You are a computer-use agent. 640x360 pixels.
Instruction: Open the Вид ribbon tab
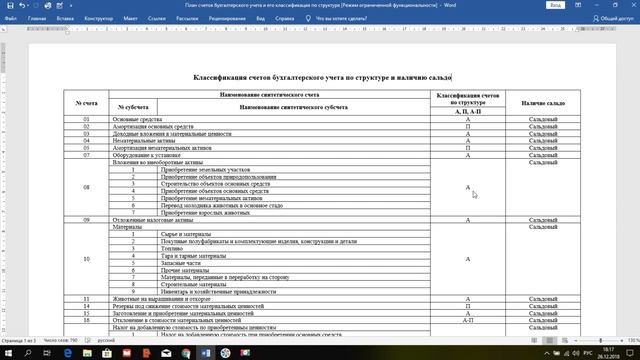pyautogui.click(x=260, y=18)
